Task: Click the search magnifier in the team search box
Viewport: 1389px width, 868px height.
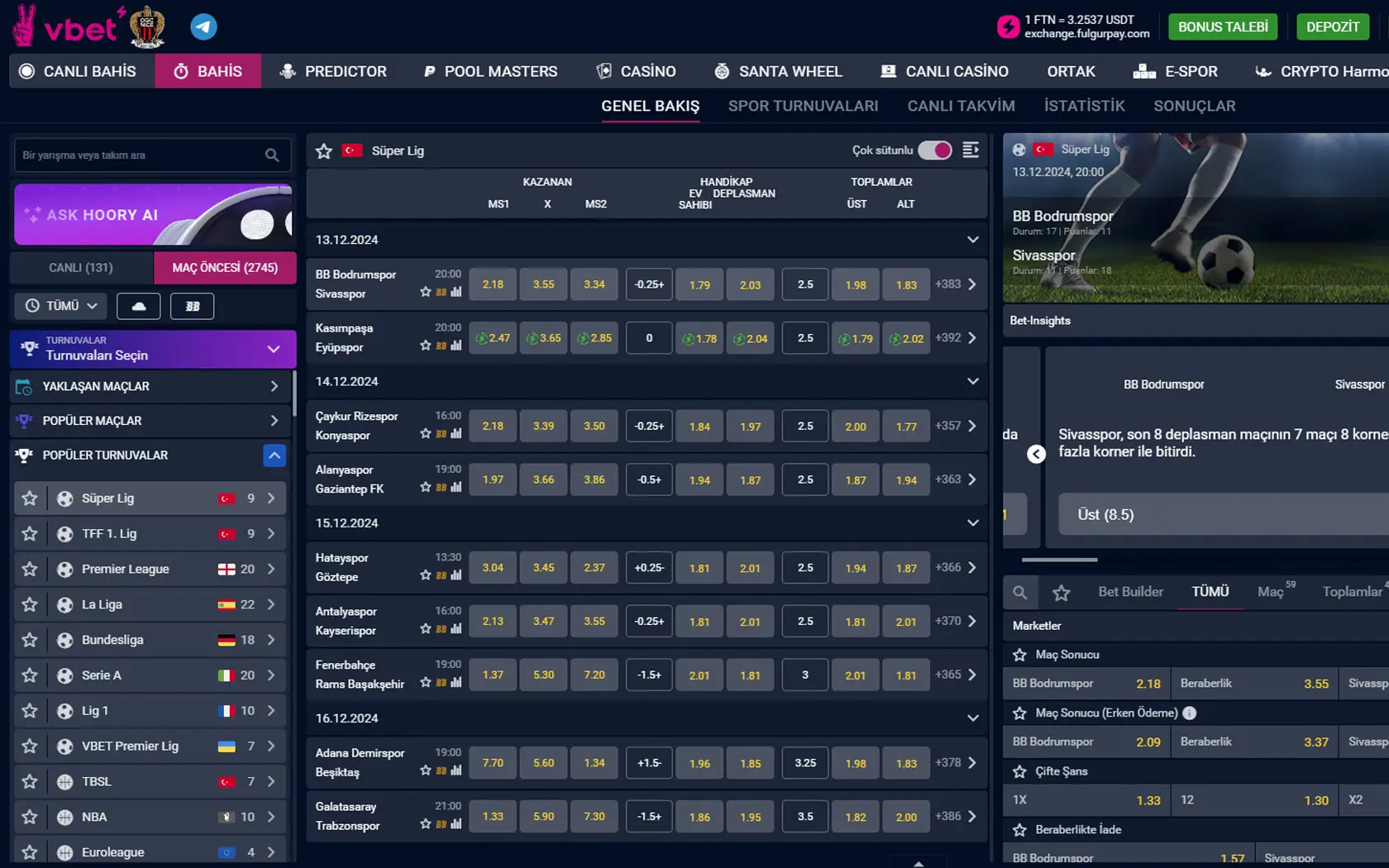Action: pos(271,155)
